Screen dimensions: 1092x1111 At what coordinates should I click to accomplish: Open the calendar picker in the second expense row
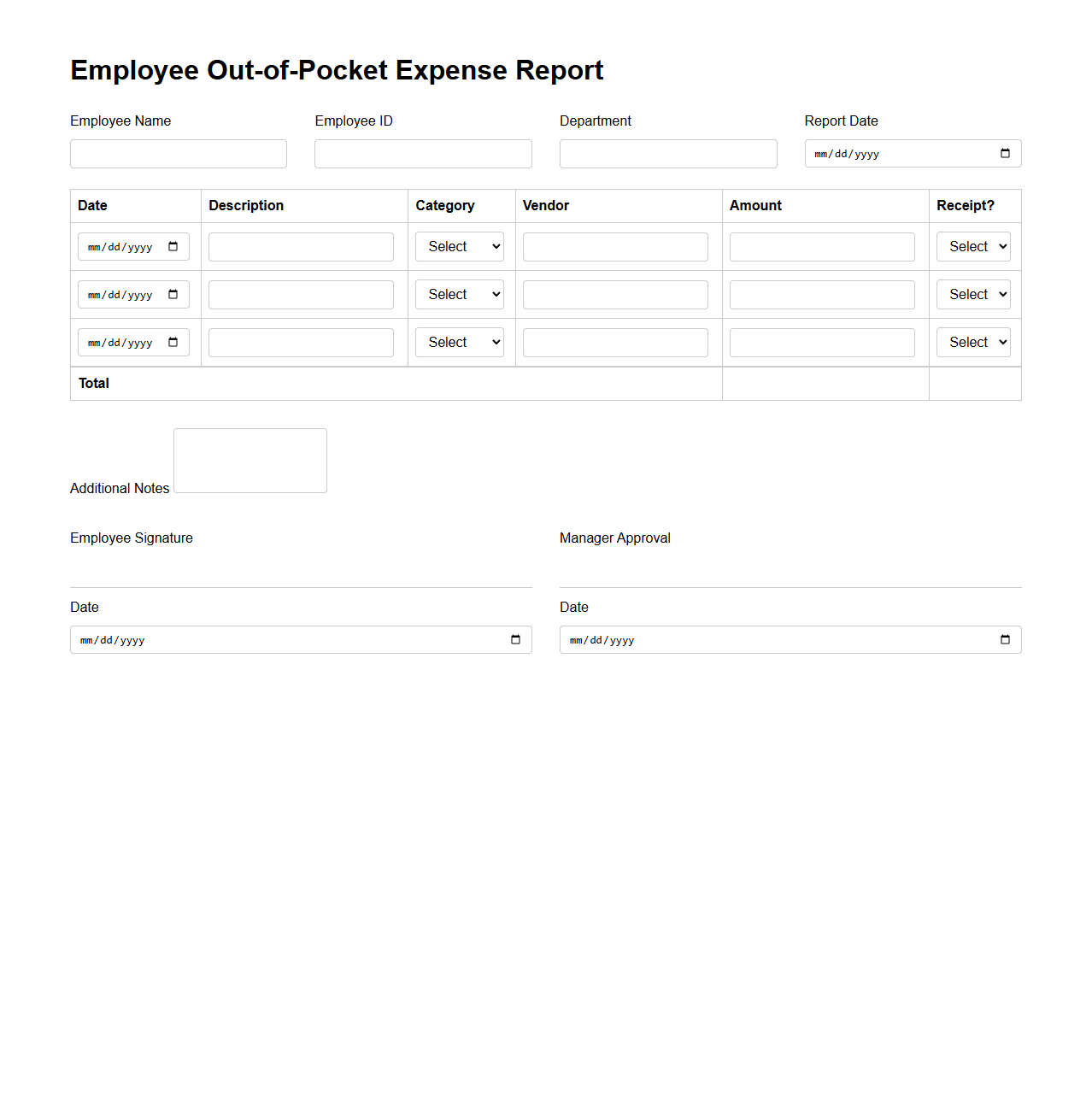click(175, 294)
